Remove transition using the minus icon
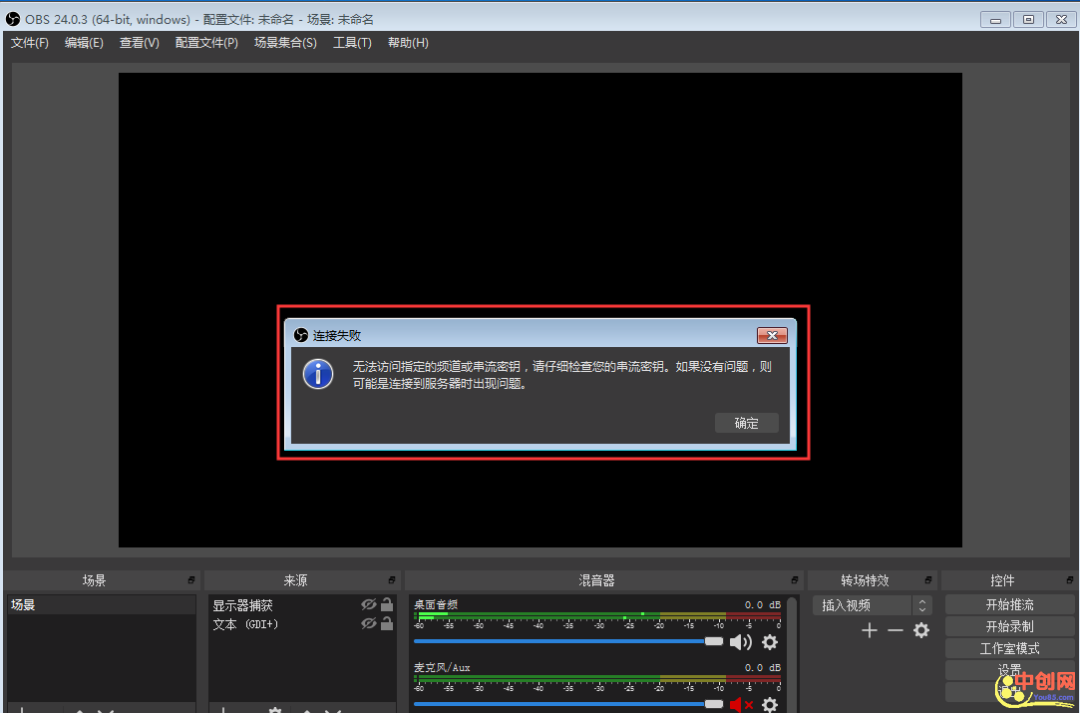 [895, 630]
